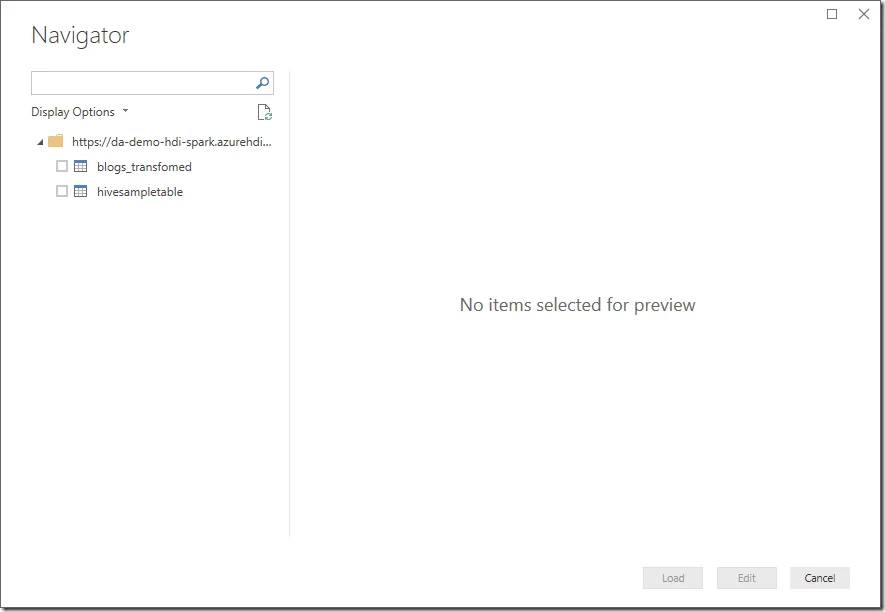Click the search magnifier icon
This screenshot has height=612, width=885.
[x=261, y=82]
